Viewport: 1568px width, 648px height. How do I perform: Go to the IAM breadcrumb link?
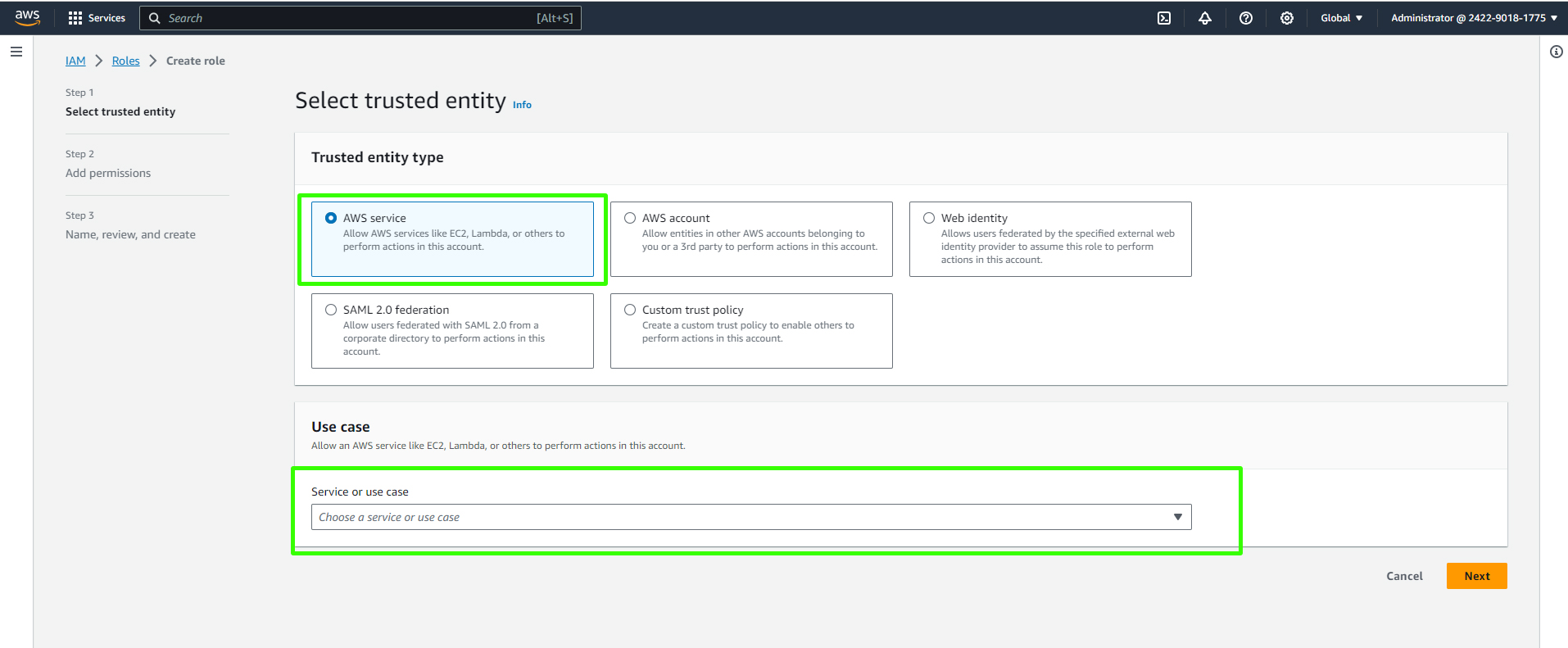75,61
